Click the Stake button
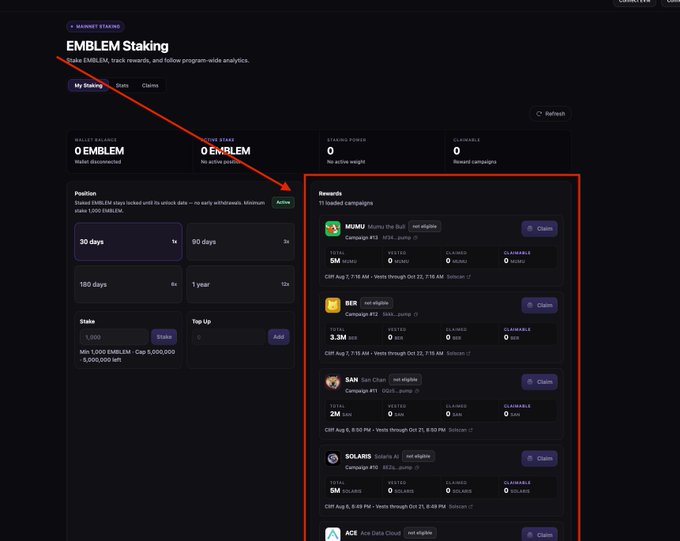Image resolution: width=680 pixels, height=541 pixels. click(x=164, y=337)
